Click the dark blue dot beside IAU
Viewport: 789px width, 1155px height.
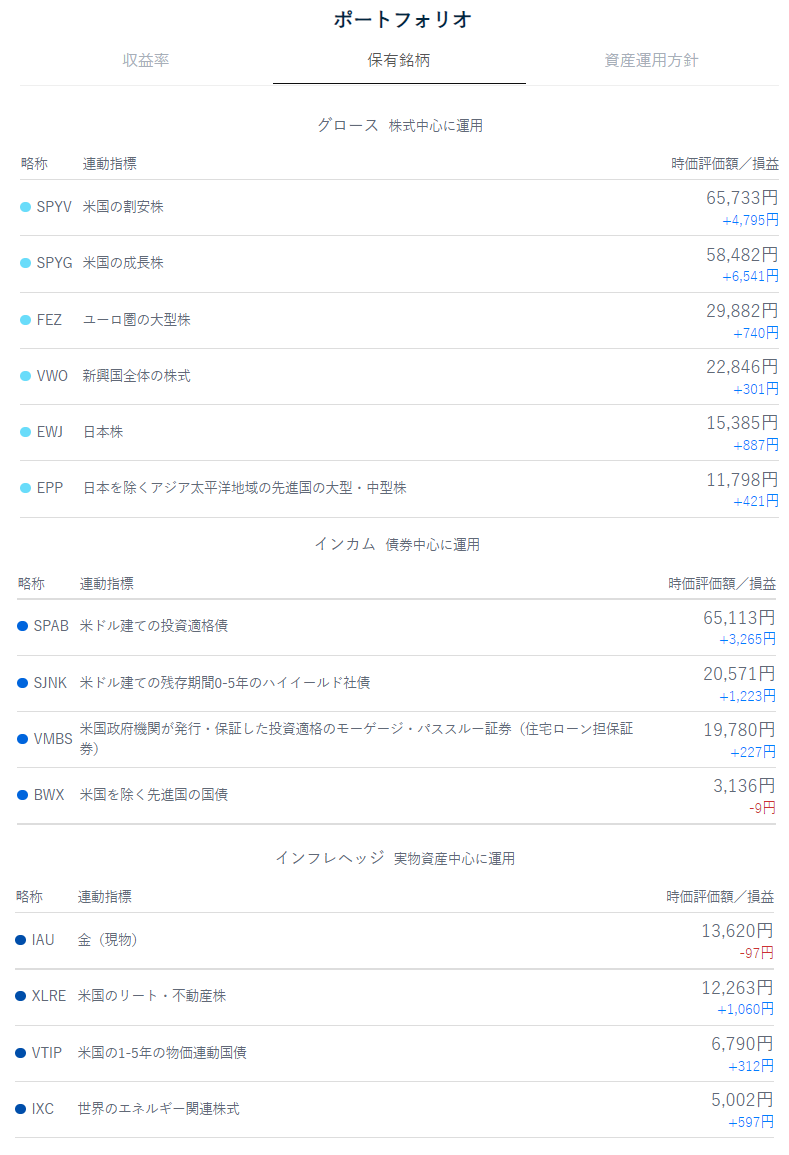click(21, 940)
